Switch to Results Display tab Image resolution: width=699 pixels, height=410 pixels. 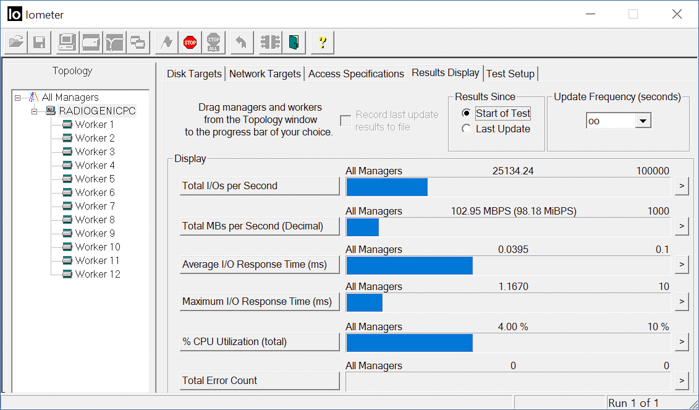tap(445, 73)
